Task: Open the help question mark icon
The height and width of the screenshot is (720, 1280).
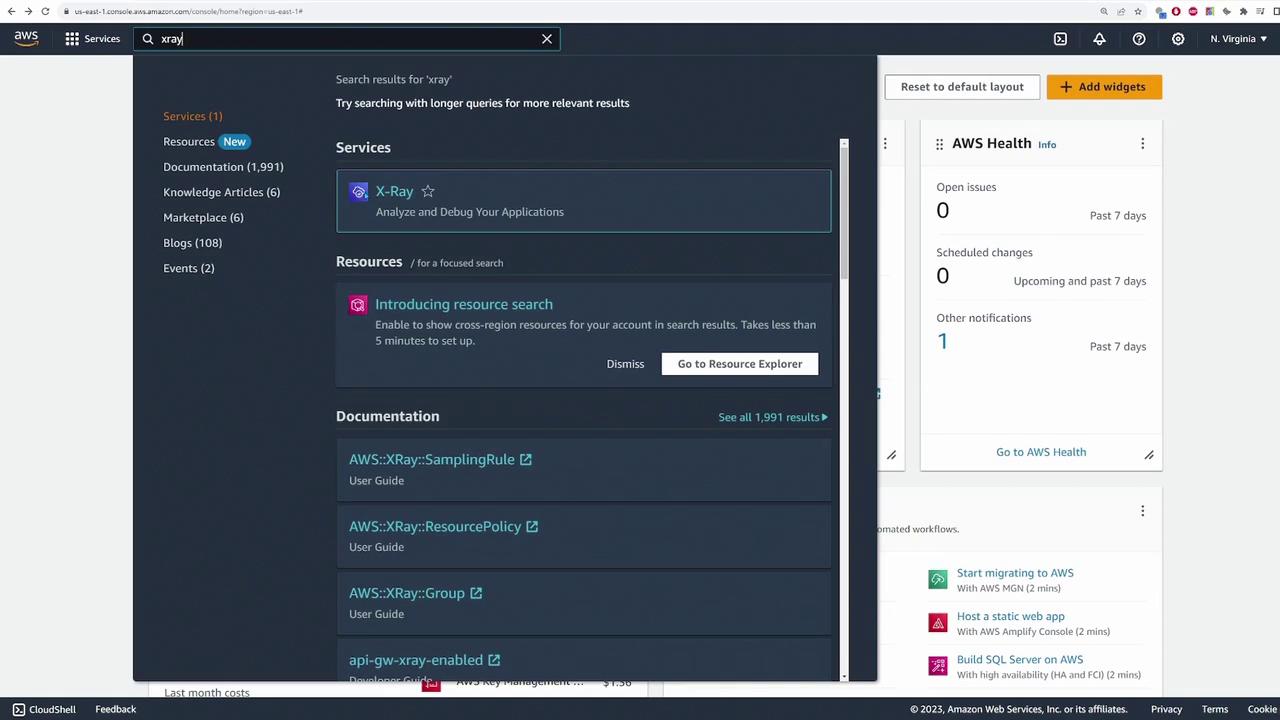Action: point(1139,39)
